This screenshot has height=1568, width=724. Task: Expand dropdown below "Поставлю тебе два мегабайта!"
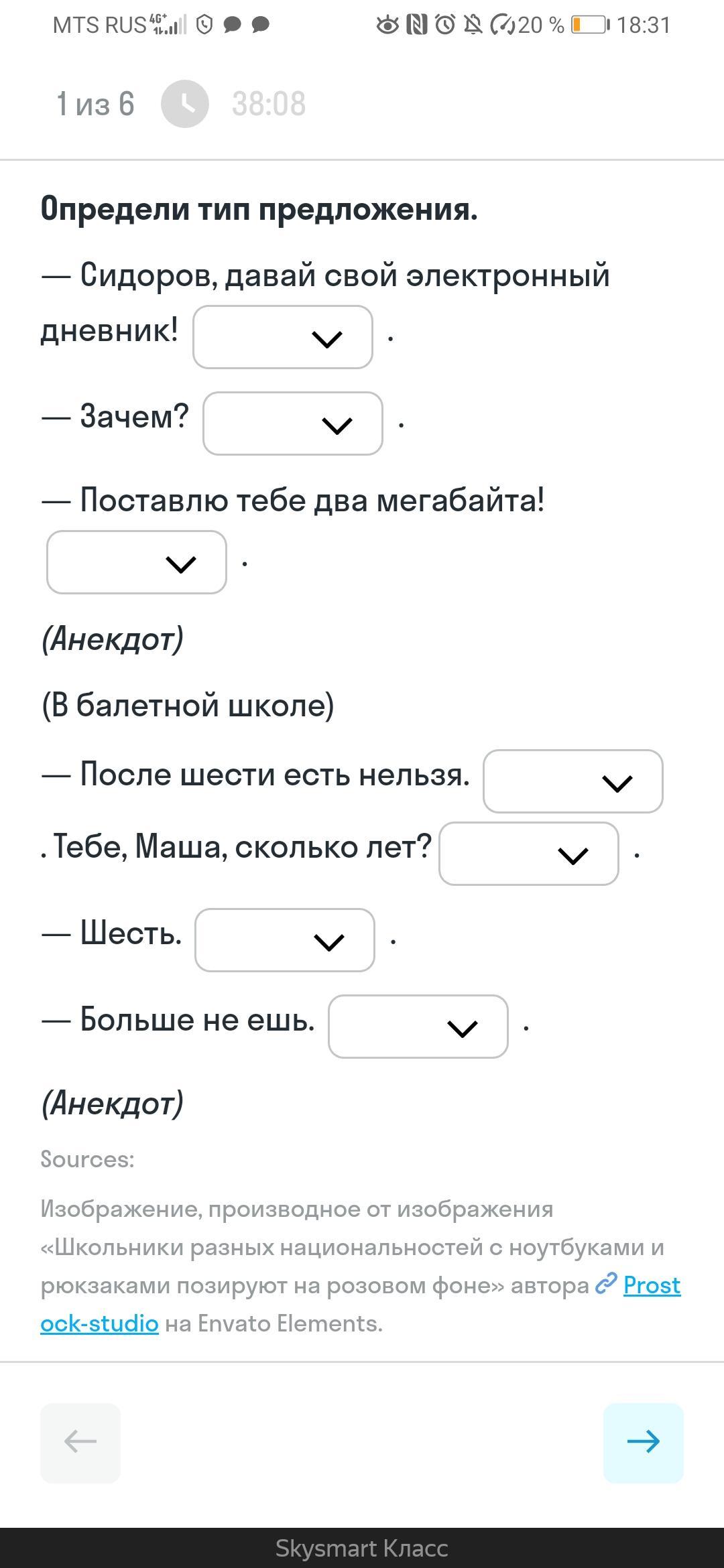point(136,562)
